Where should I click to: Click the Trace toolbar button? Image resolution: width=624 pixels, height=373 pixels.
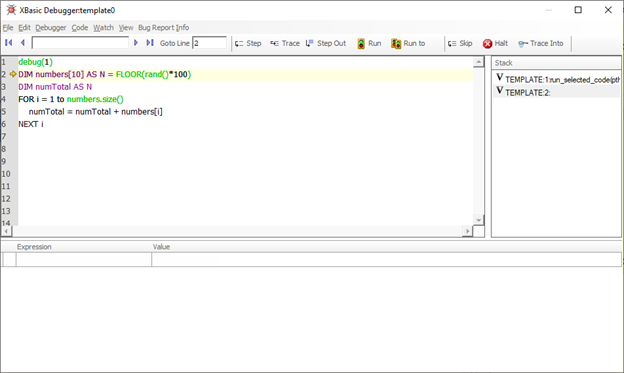[285, 43]
